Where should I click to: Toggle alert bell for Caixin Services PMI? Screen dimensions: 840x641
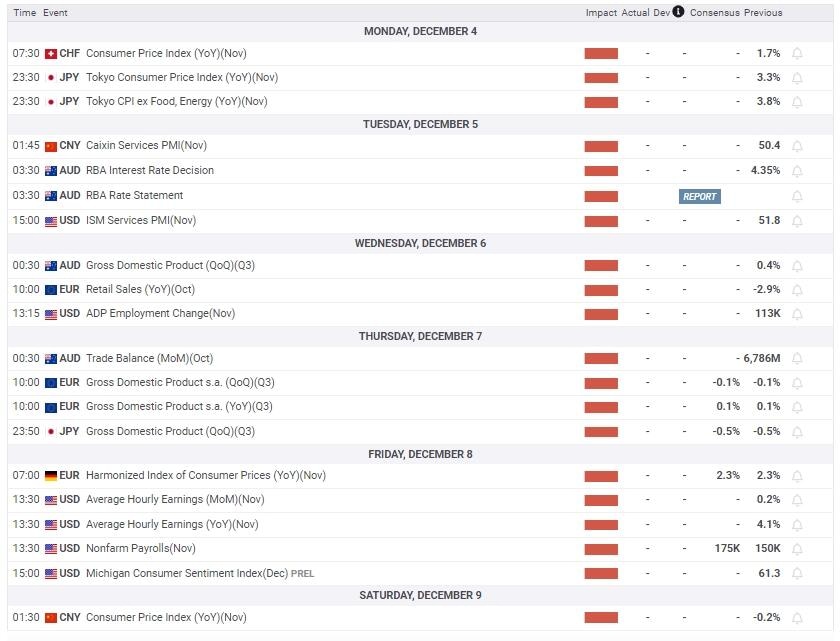point(797,146)
